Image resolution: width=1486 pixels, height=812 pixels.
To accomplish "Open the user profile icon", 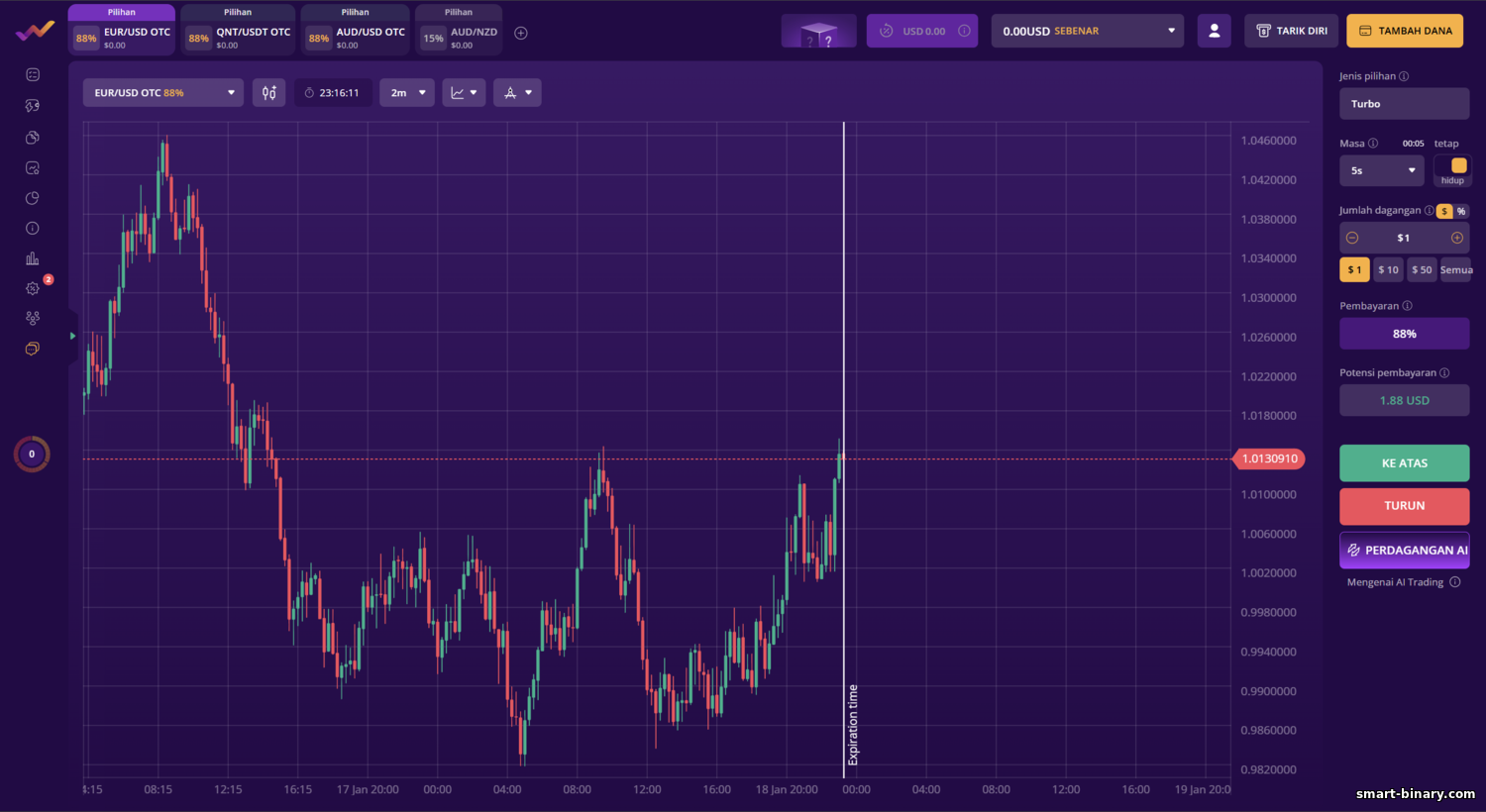I will click(1214, 31).
